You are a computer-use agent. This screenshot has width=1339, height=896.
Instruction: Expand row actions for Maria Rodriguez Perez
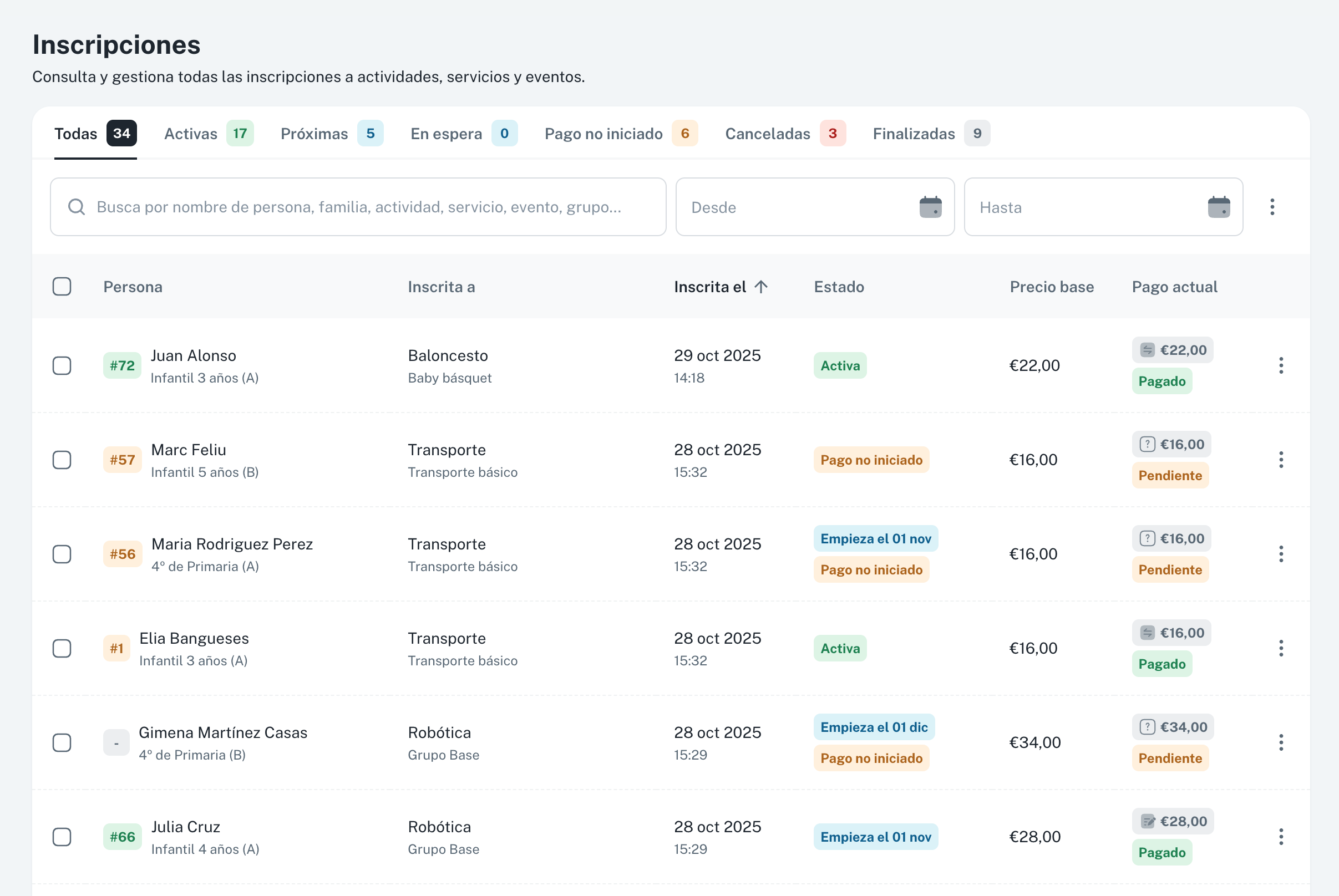pos(1281,554)
